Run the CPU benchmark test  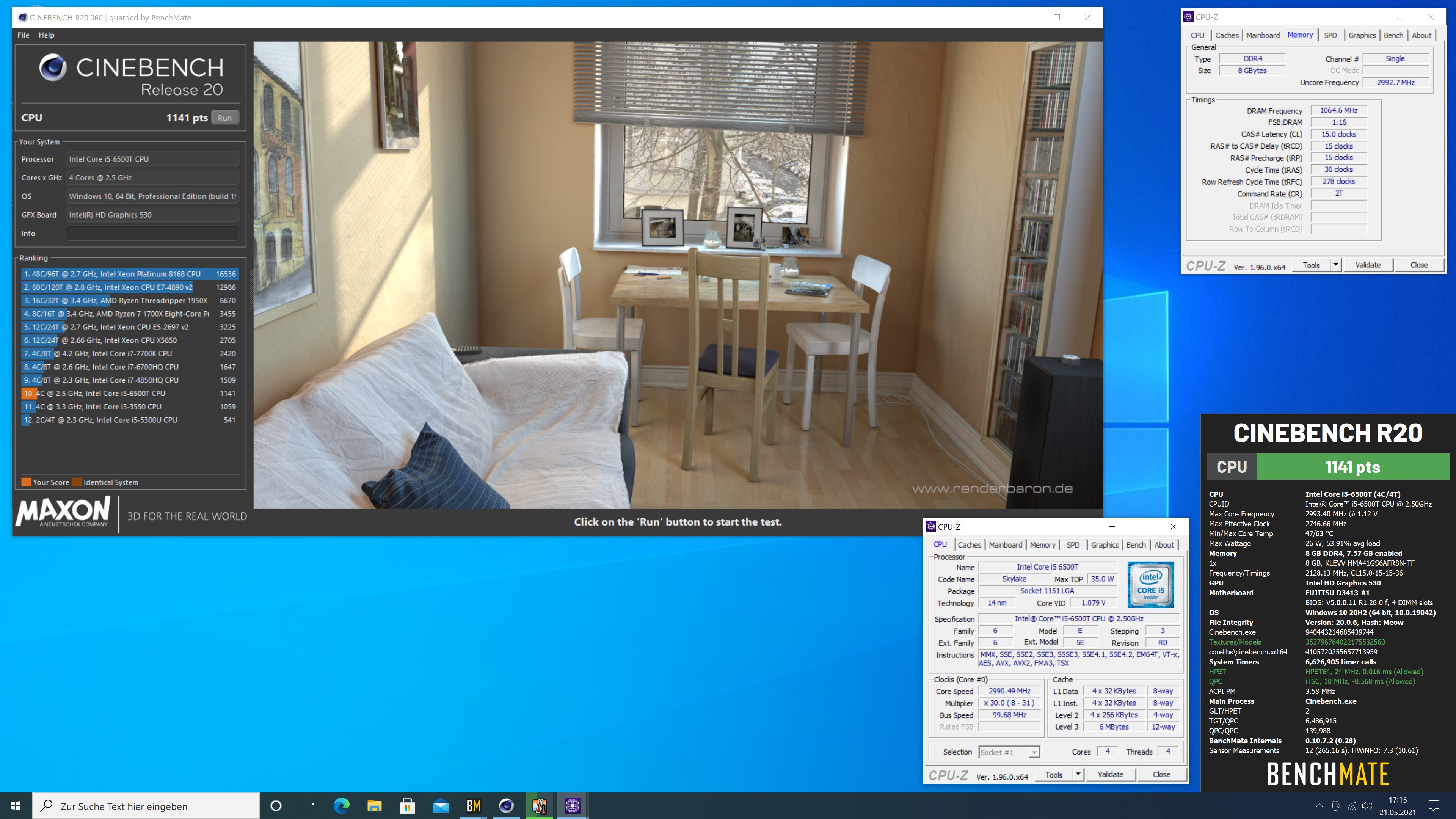point(225,118)
